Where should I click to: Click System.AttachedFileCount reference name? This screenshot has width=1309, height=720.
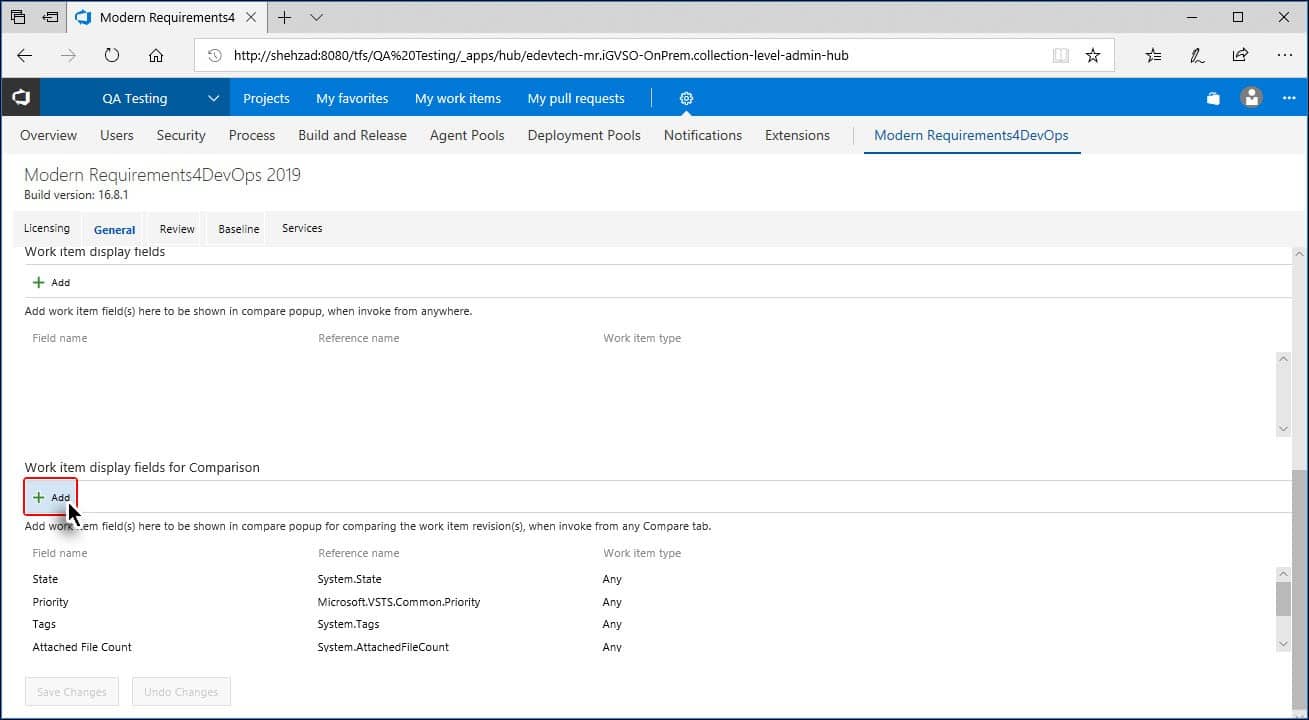[383, 647]
